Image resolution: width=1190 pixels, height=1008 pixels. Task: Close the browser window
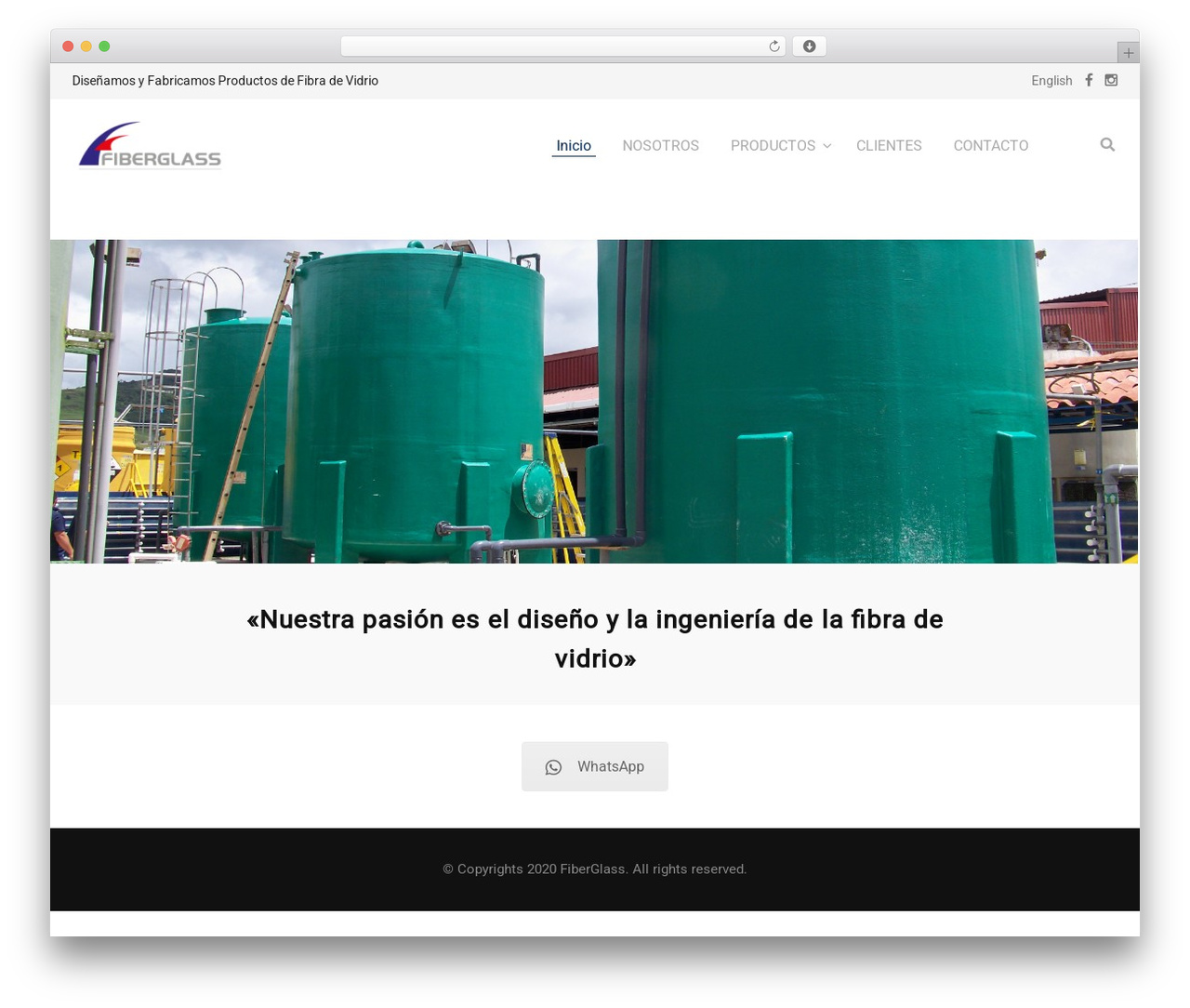coord(68,46)
